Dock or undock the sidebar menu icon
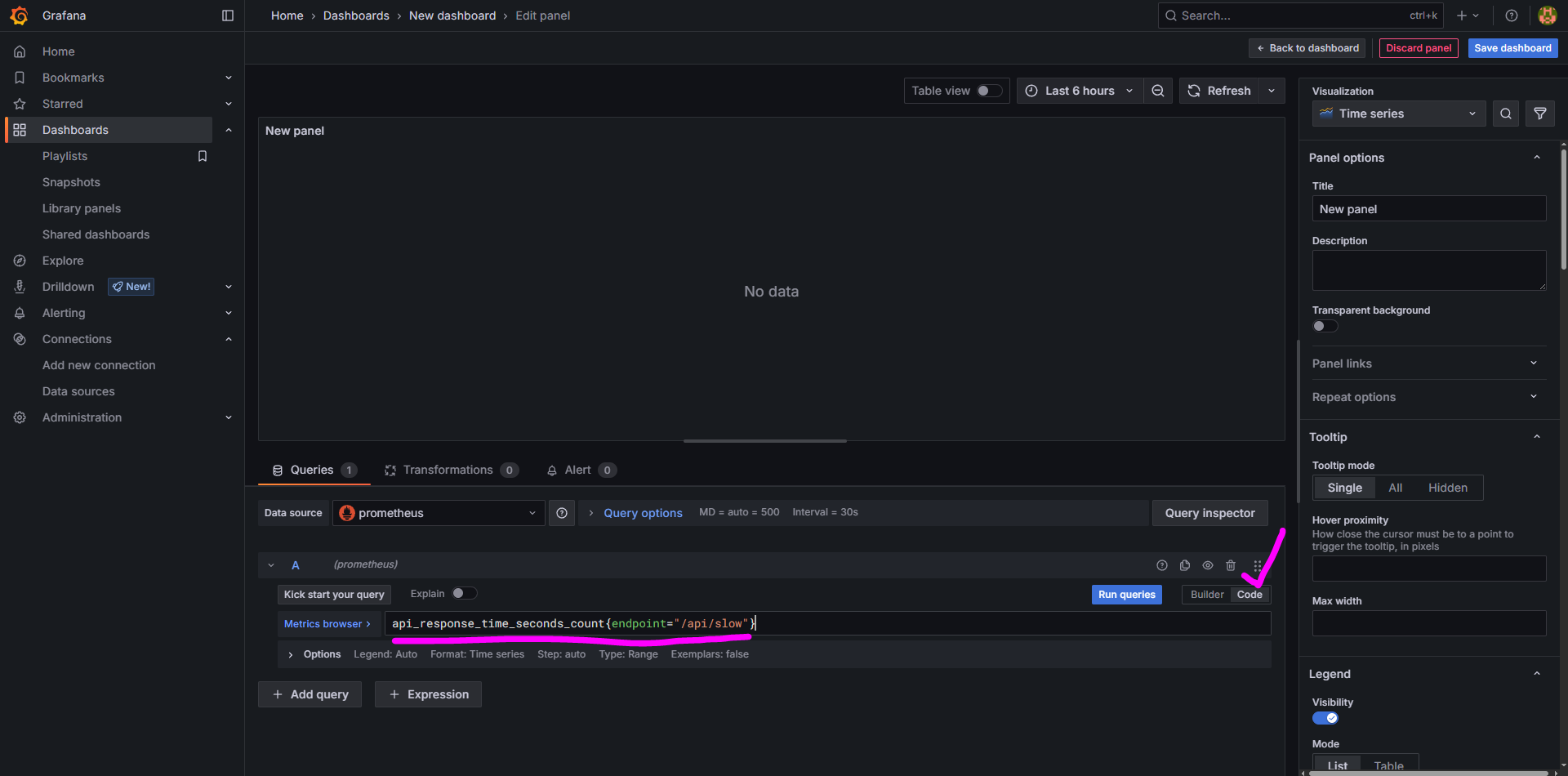The height and width of the screenshot is (776, 1568). (228, 16)
